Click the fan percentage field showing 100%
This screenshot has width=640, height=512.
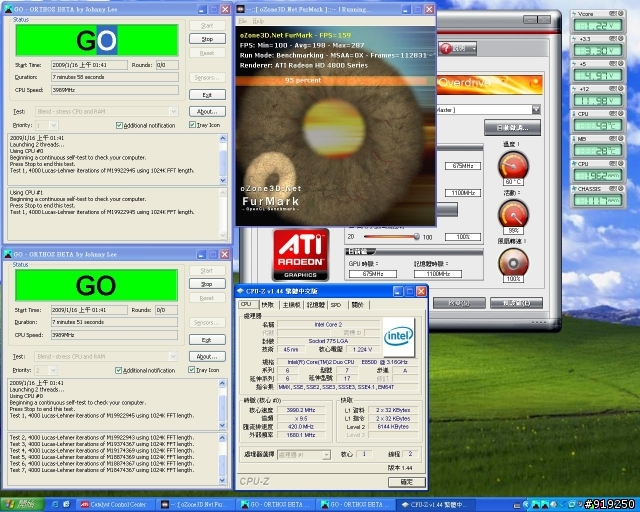[x=463, y=237]
